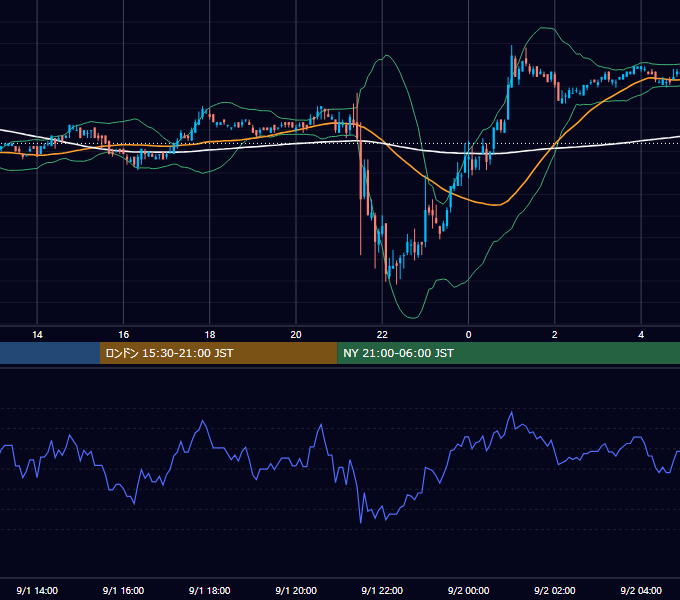Click the 20 hour label on price chart axis
Screen dimensions: 680x600
(296, 335)
